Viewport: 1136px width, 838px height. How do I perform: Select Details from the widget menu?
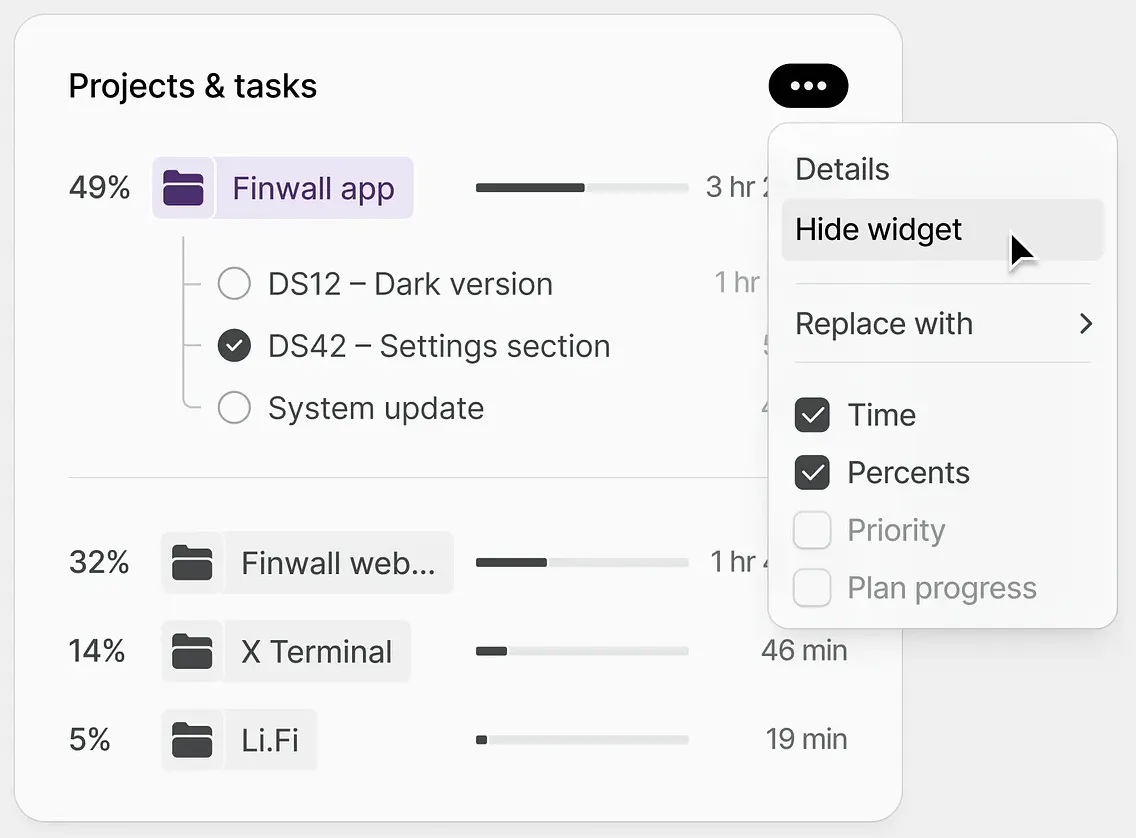point(842,169)
